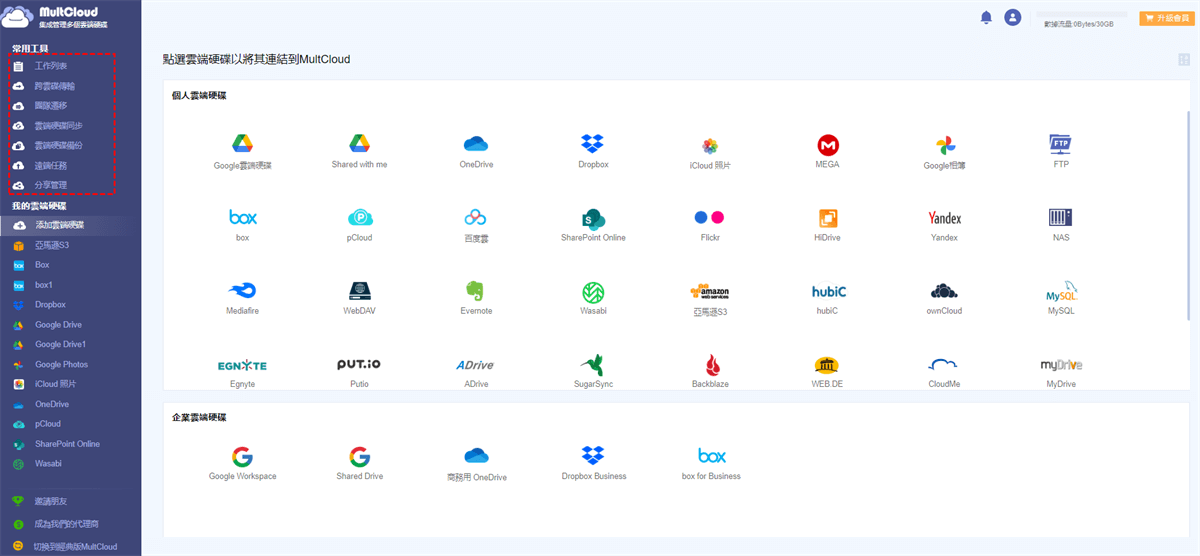1200x556 pixels.
Task: Add Google Photos from personal clouds grid
Action: [944, 151]
